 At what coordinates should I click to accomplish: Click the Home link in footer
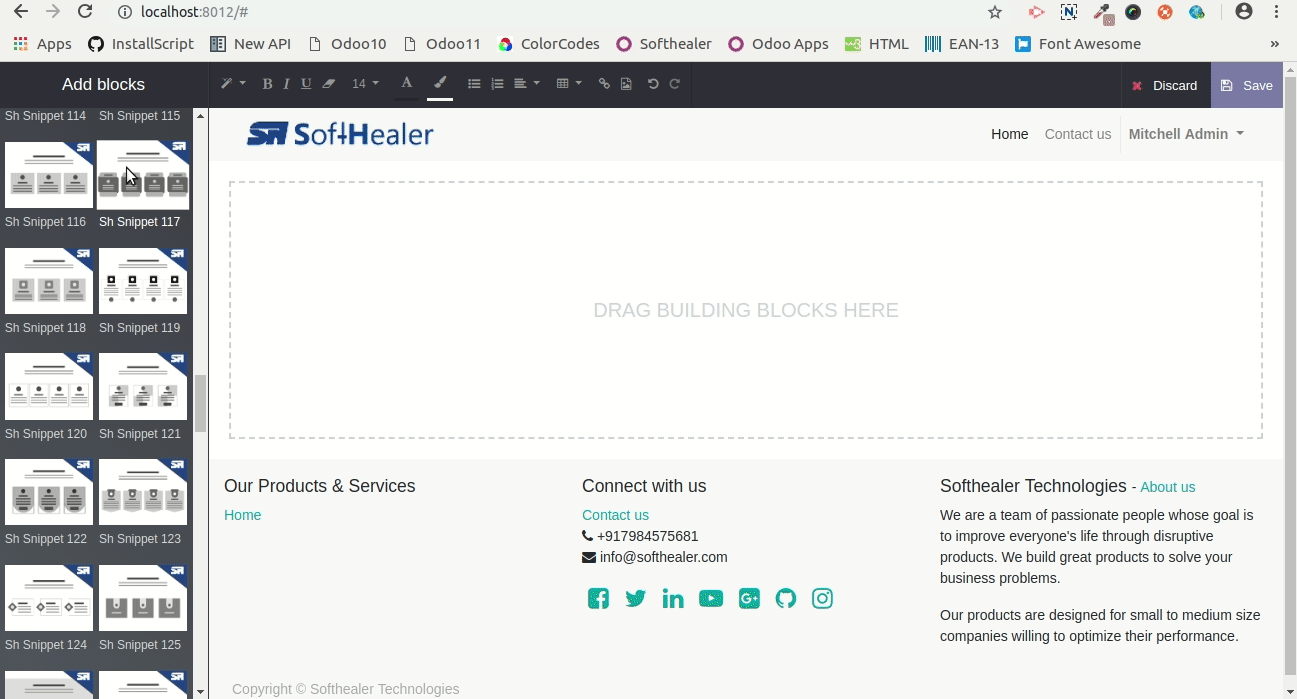(x=242, y=515)
